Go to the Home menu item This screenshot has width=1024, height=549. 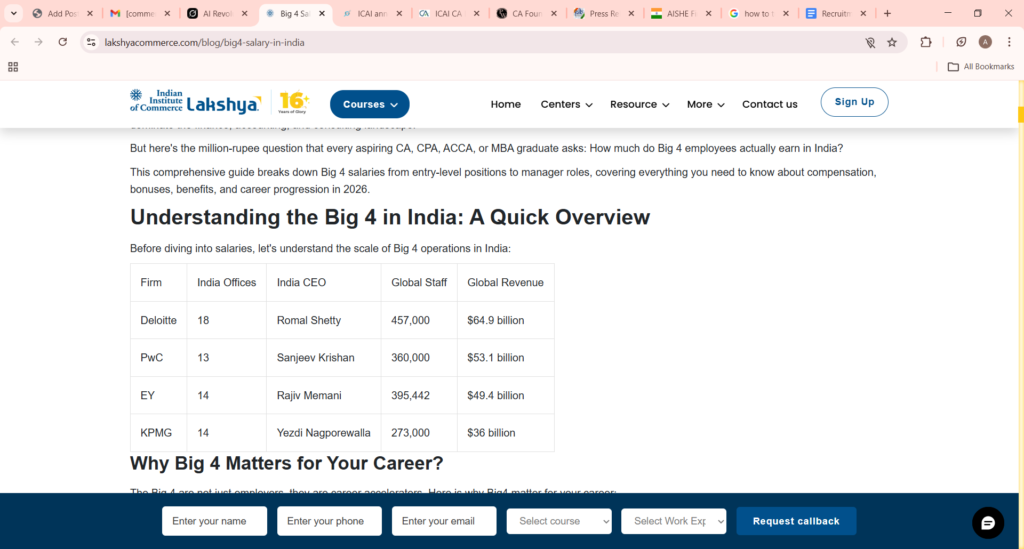[505, 104]
